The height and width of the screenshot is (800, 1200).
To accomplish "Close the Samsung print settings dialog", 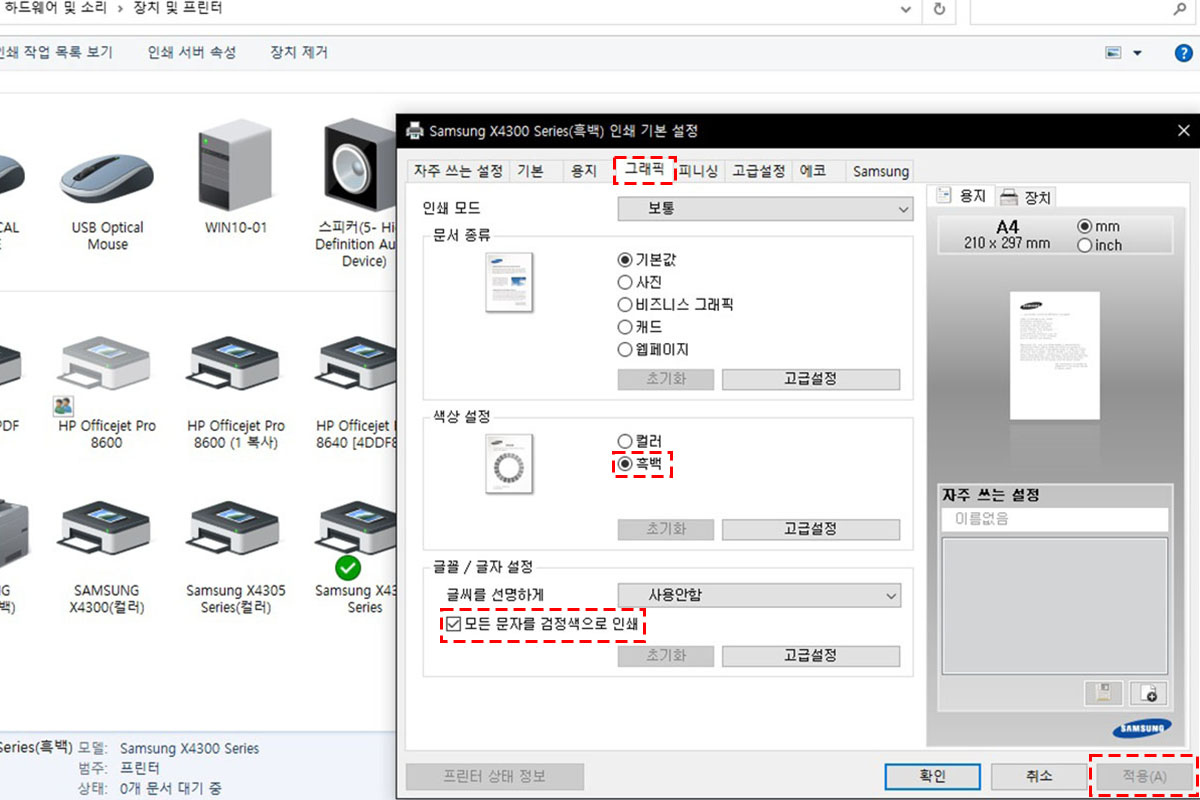I will click(1183, 130).
